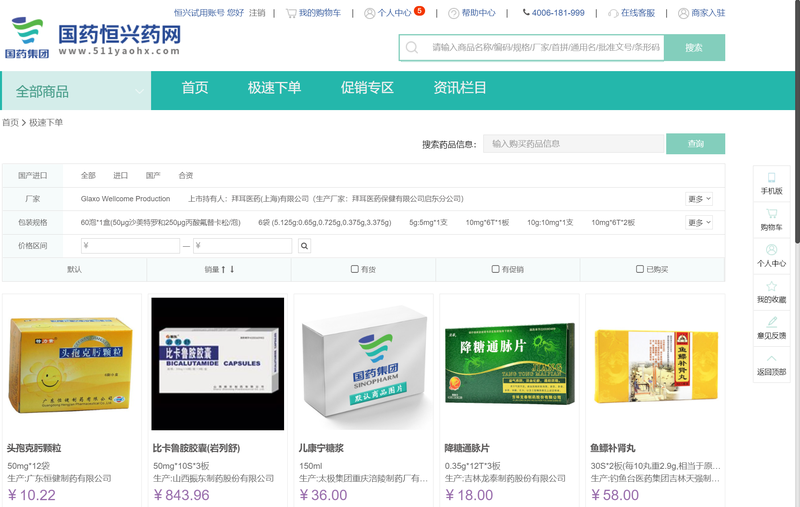Click the 查询 query button

pyautogui.click(x=695, y=144)
